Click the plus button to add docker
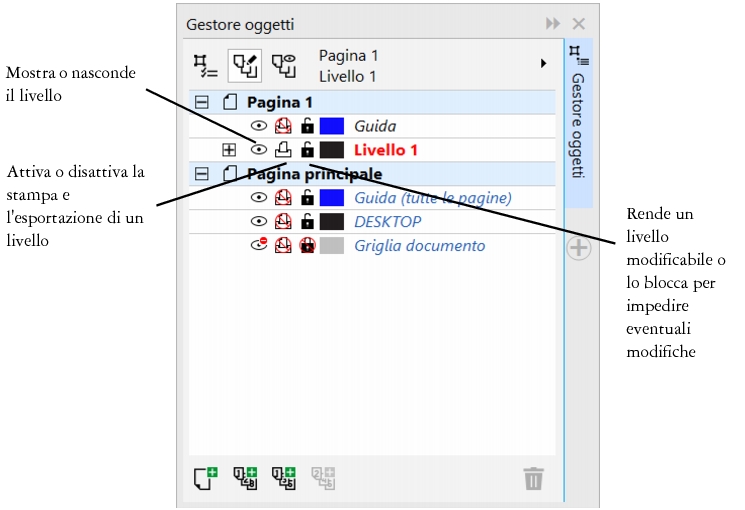The height and width of the screenshot is (510, 745). click(x=578, y=248)
